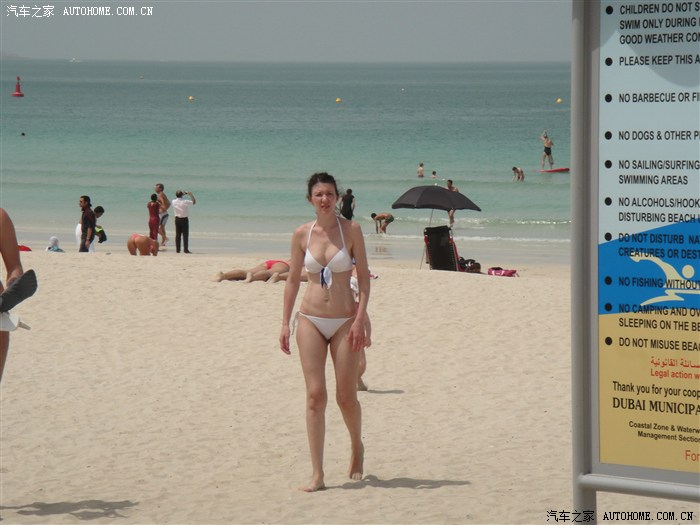Select the black beach umbrella
Screen dimensions: 700x525
435,198
